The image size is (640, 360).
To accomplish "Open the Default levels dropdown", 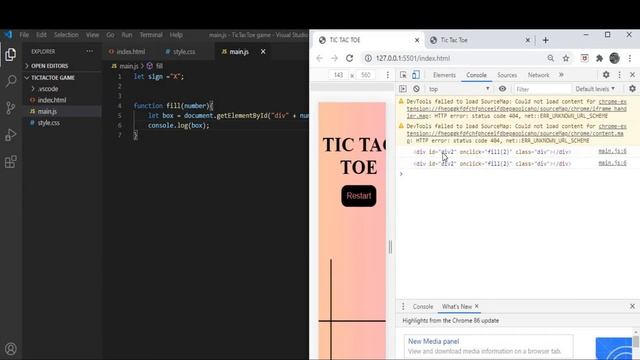I will click(595, 89).
